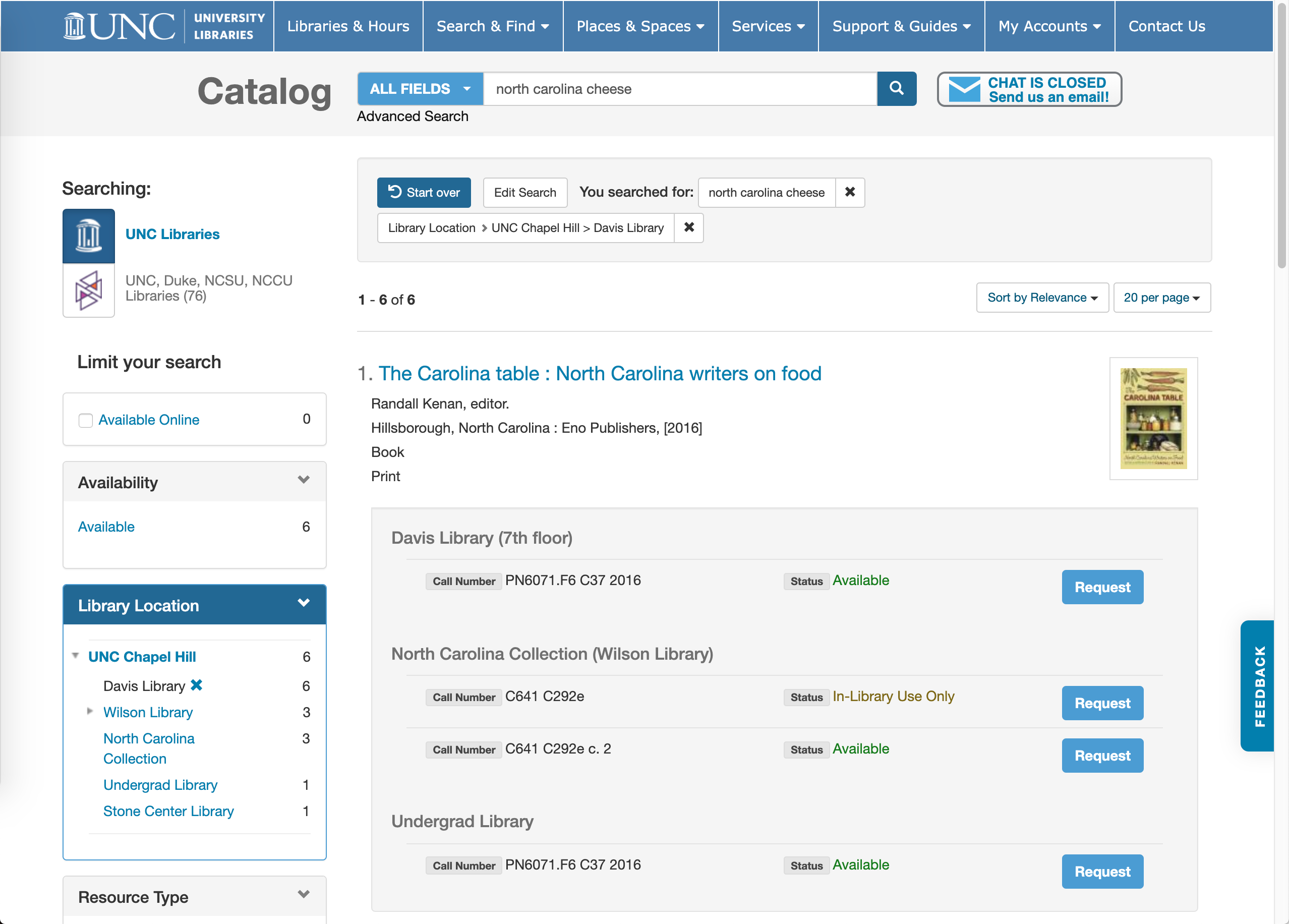Click 'Library Location > UNC Chapel Hill > Davis Library' filter text
Image resolution: width=1289 pixels, height=924 pixels.
click(525, 227)
